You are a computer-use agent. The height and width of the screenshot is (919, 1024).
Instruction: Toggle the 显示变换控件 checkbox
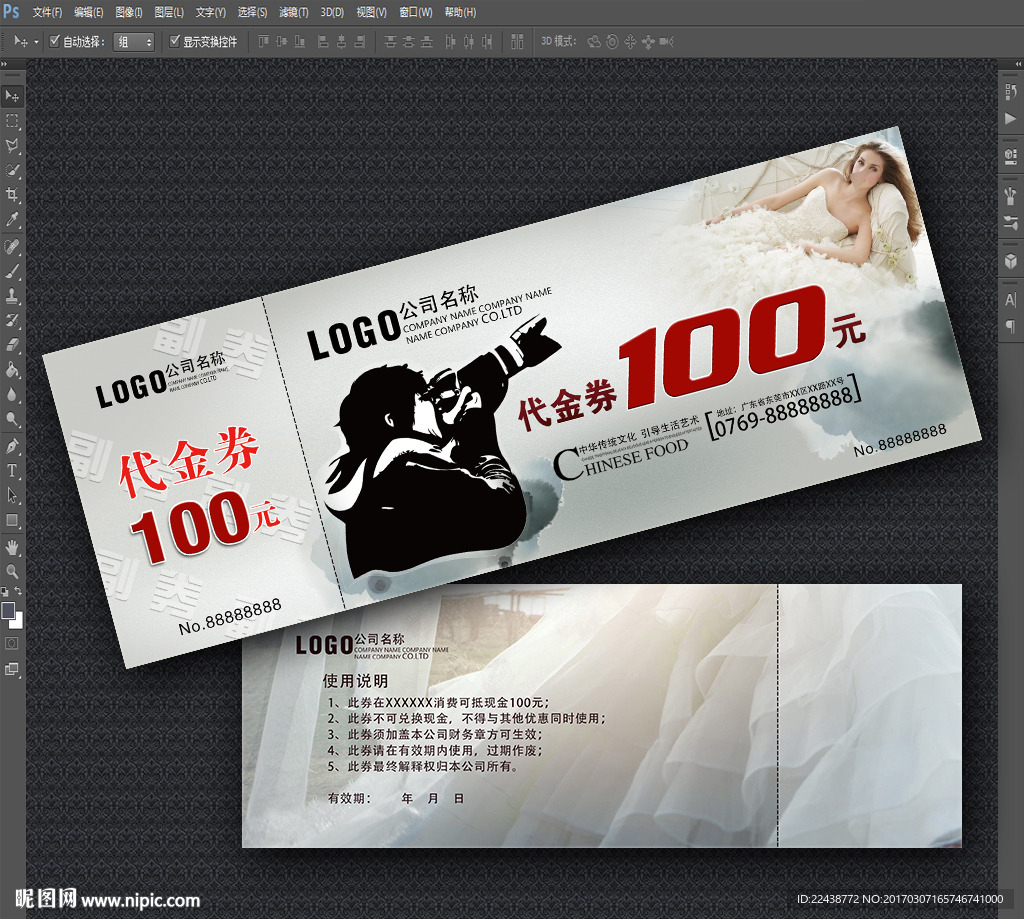coord(174,41)
